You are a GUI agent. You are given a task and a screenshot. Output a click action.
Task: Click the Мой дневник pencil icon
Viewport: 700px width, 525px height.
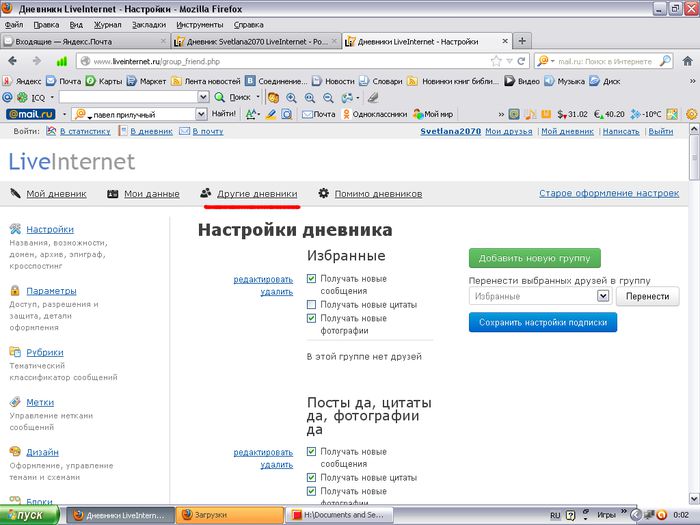15,193
